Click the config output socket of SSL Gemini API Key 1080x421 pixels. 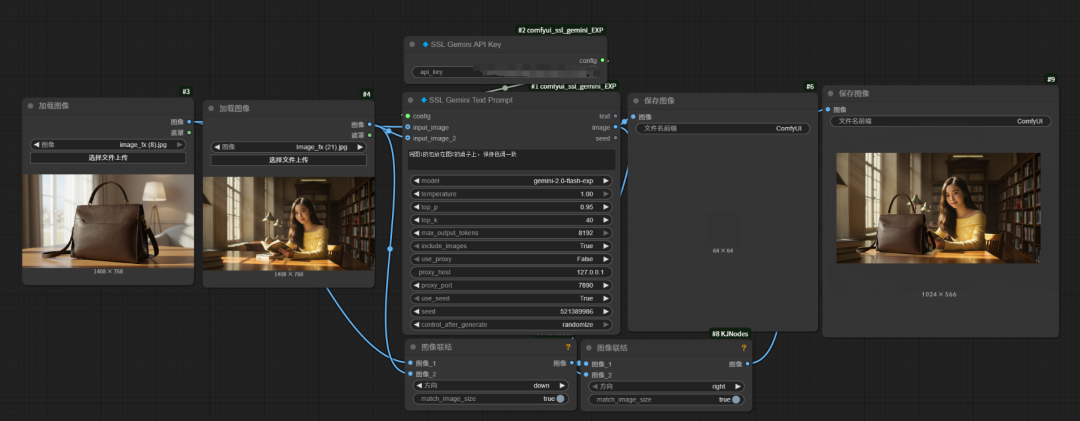[x=603, y=61]
